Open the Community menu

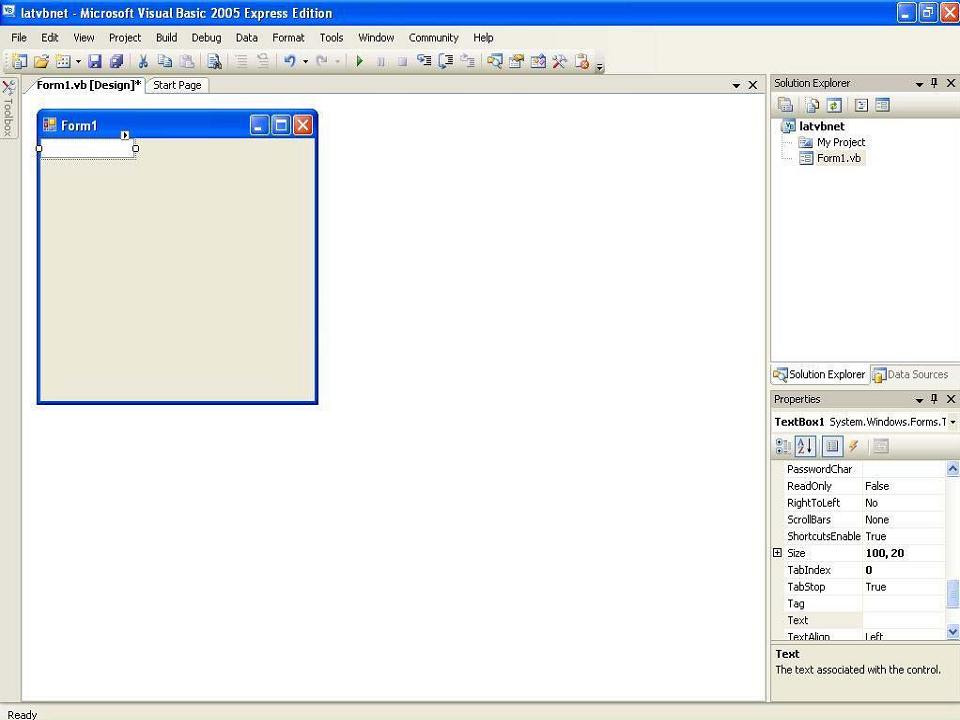[x=433, y=37]
